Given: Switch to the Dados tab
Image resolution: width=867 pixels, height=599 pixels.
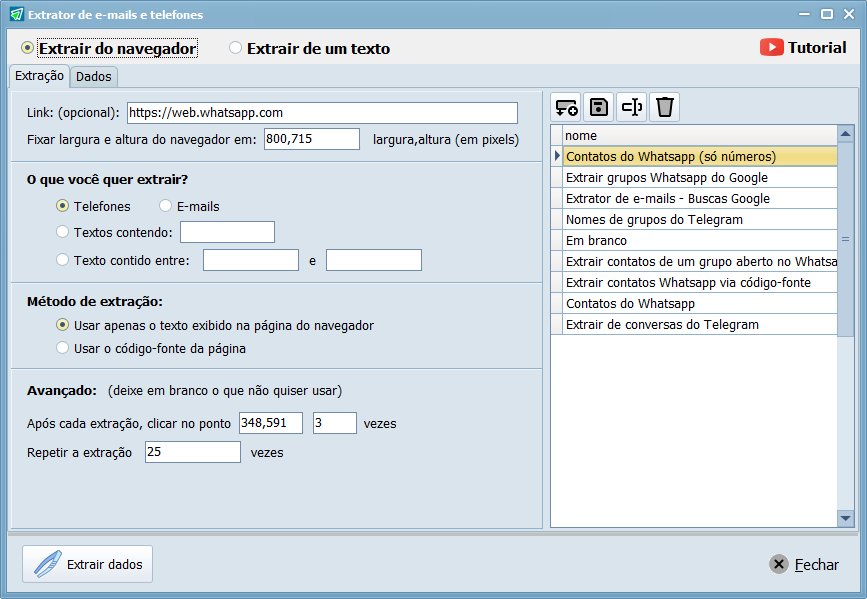Looking at the screenshot, I should click(93, 76).
